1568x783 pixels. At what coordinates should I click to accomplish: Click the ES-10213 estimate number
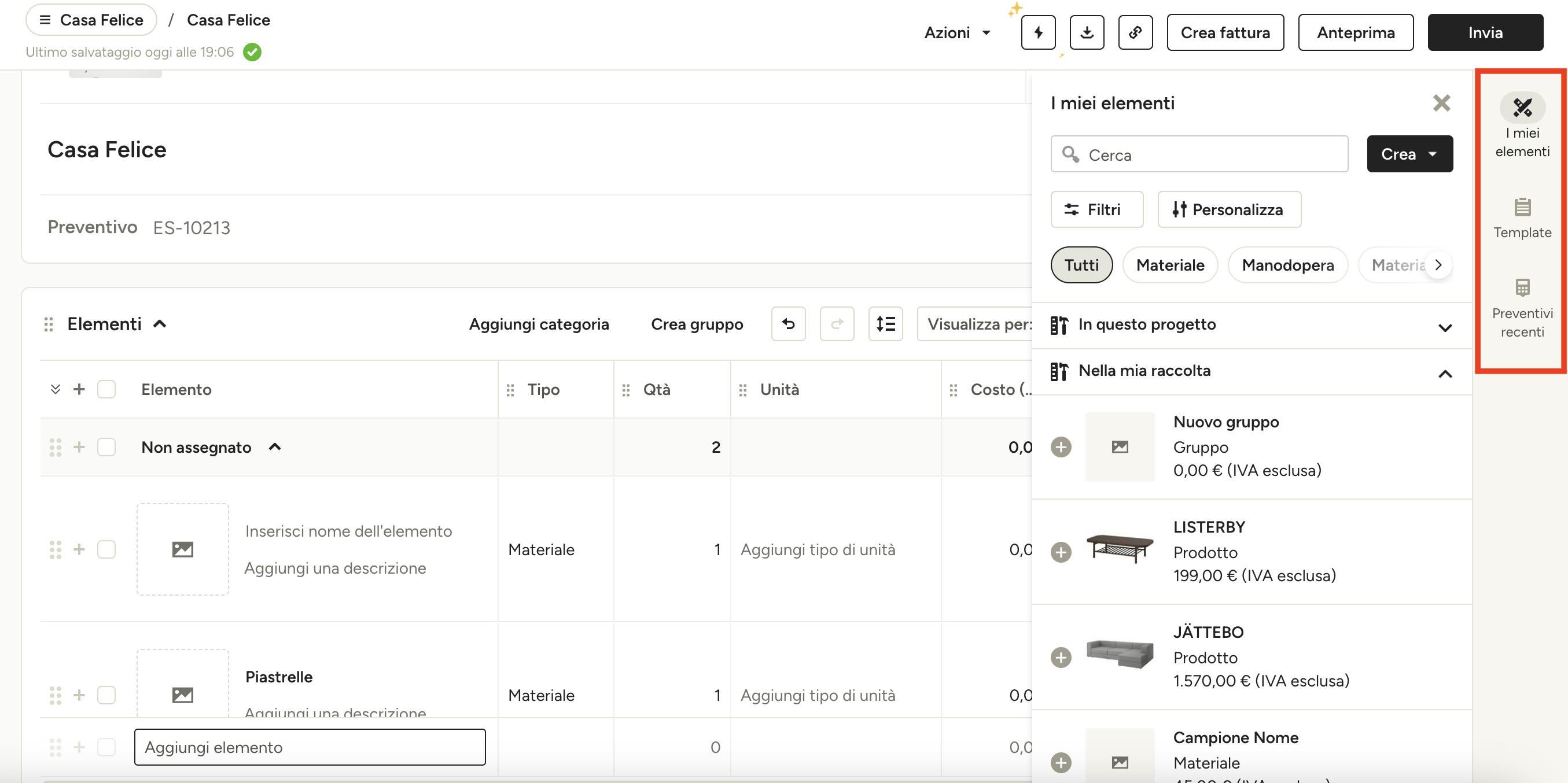point(192,228)
